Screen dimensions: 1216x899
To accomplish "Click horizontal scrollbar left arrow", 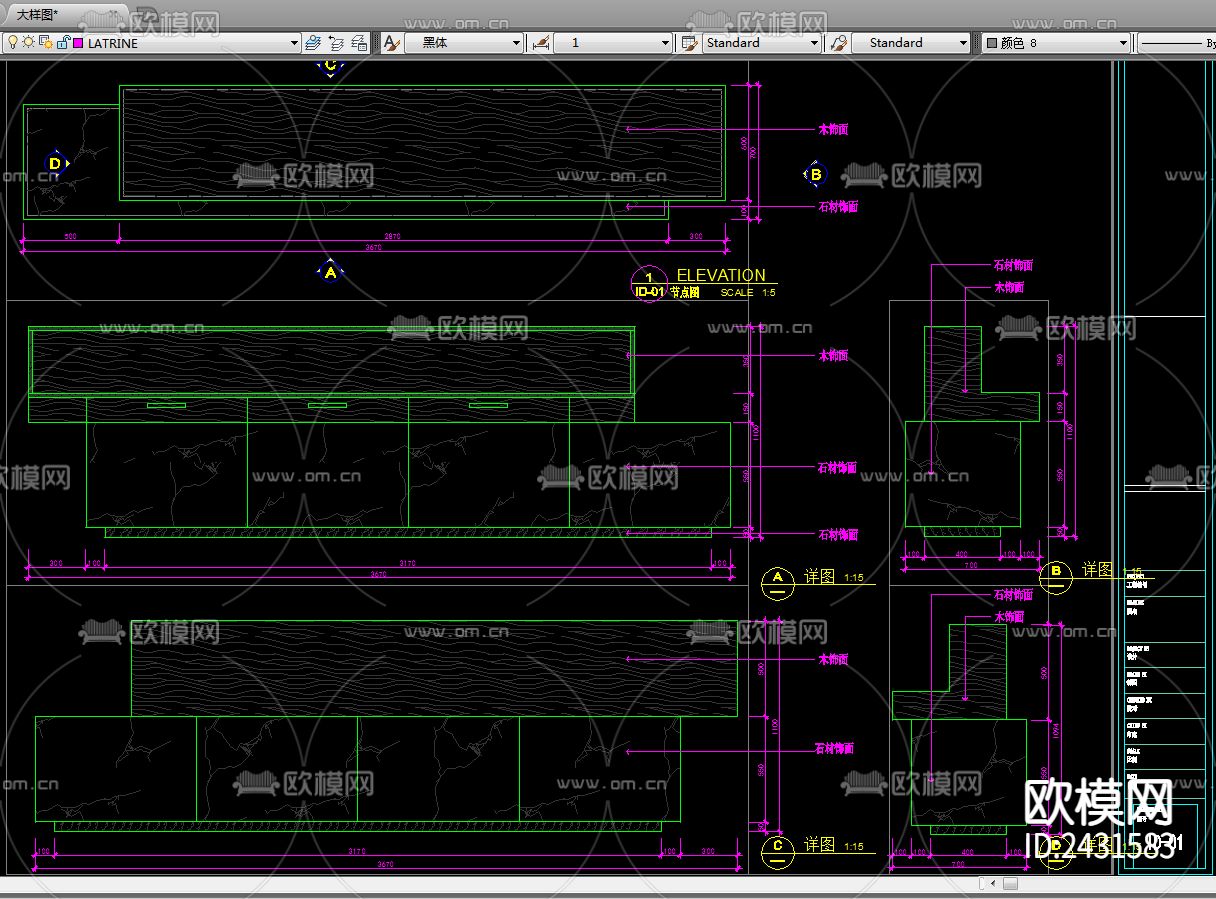I will pyautogui.click(x=992, y=883).
